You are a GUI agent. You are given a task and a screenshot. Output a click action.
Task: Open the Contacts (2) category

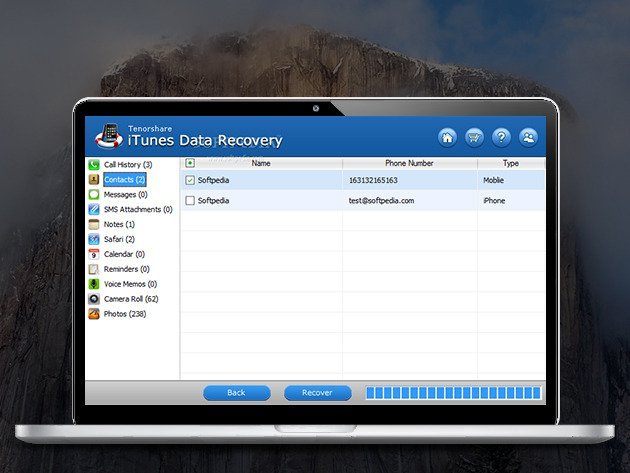124,179
